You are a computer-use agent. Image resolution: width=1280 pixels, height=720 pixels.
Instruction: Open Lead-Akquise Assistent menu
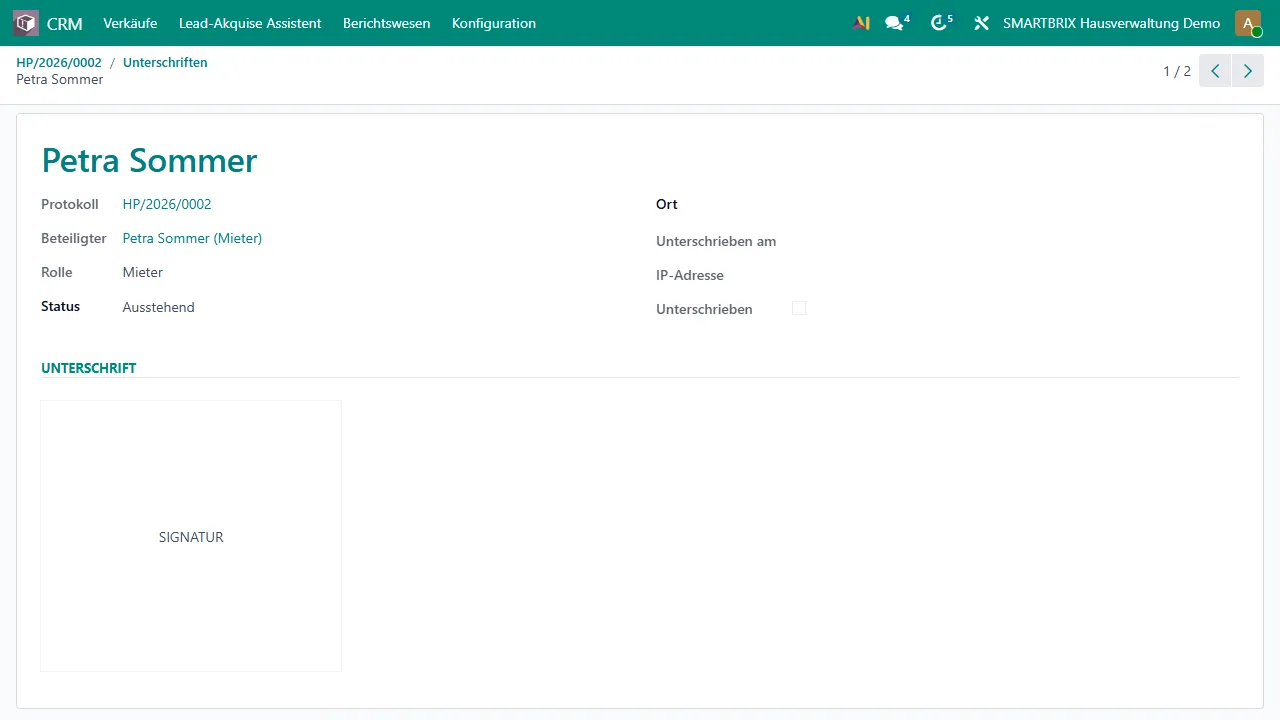[250, 23]
